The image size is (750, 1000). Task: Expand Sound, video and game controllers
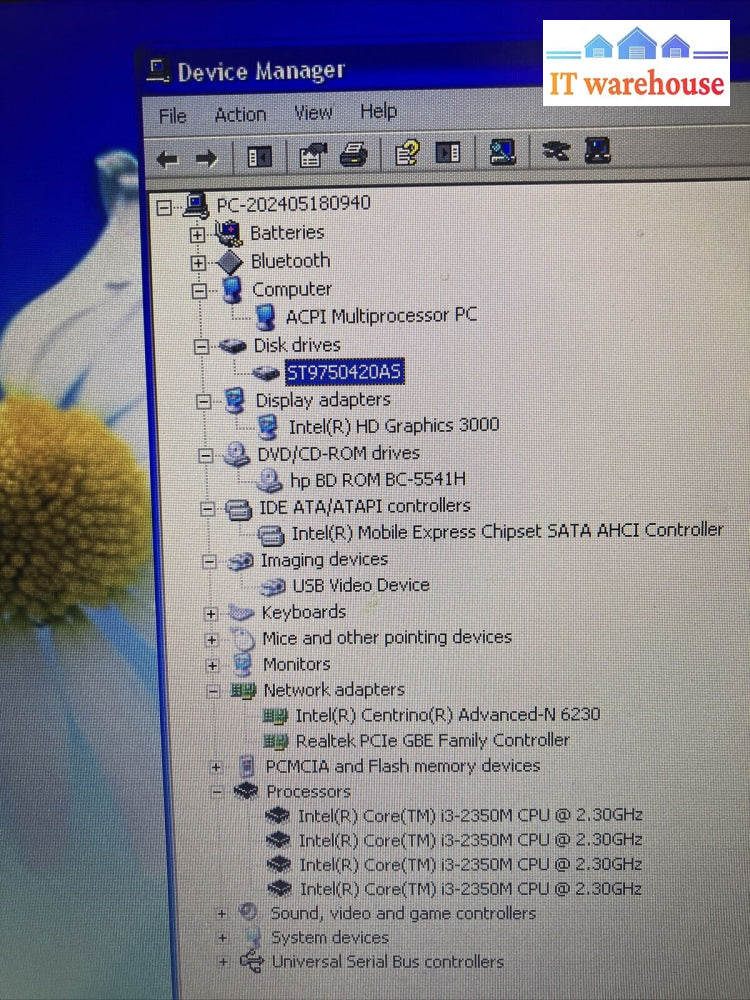pos(222,913)
